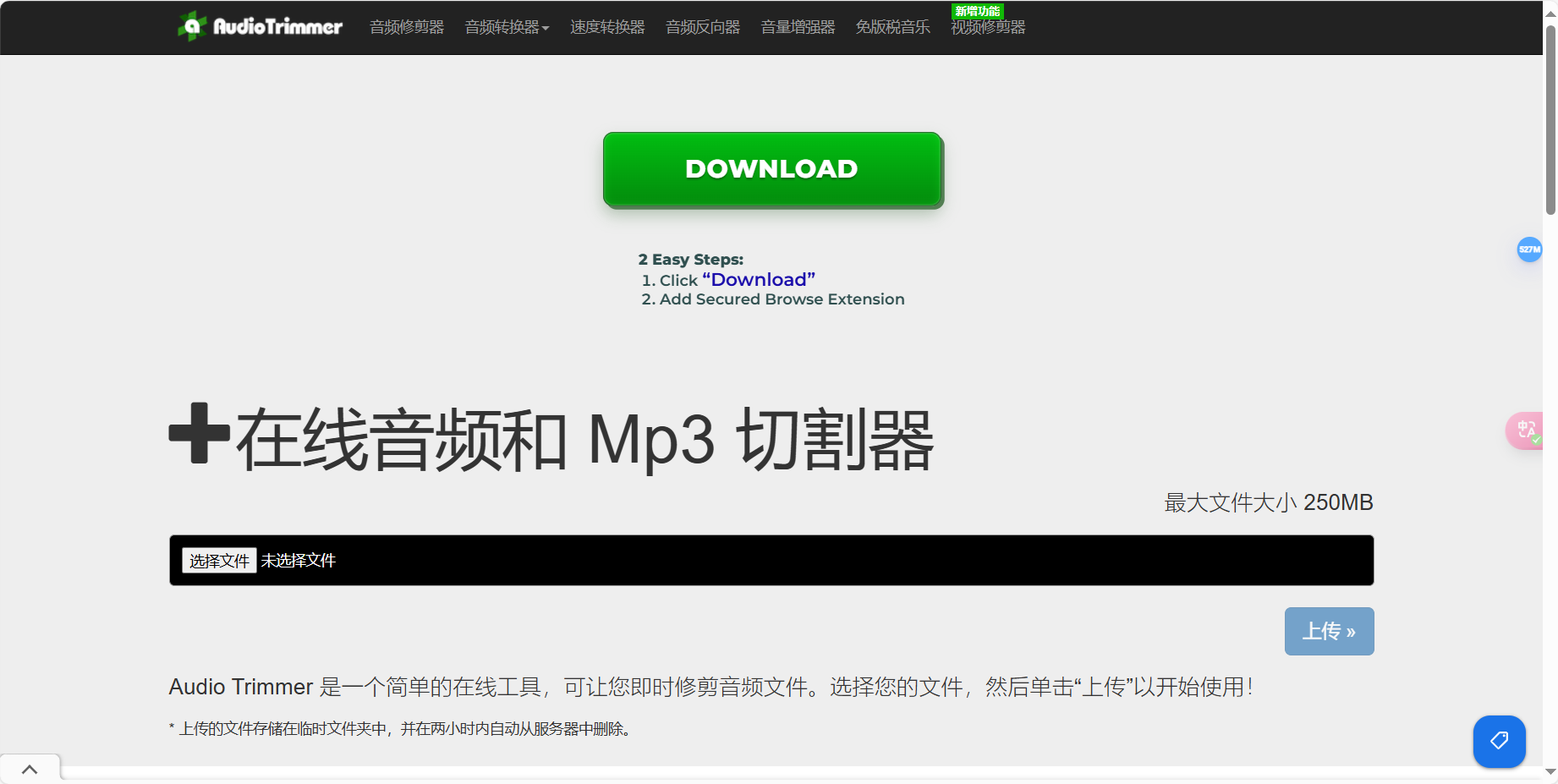Image resolution: width=1558 pixels, height=784 pixels.
Task: Select 速度转换器 from the navigation bar
Action: pos(607,27)
